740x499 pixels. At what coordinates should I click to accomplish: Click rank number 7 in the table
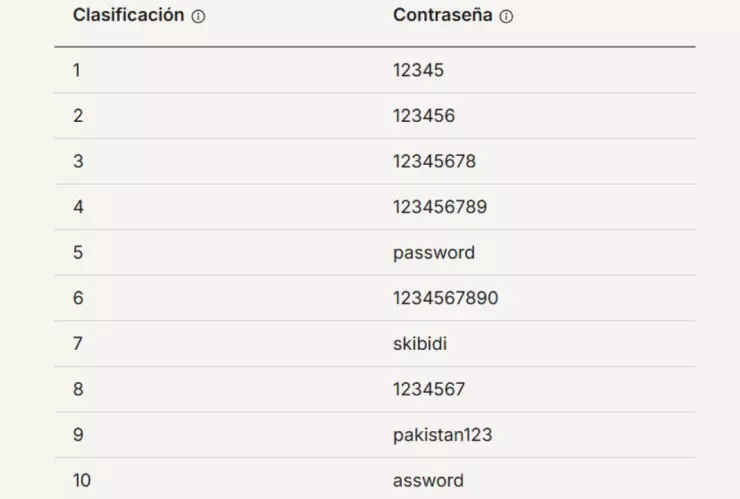(78, 344)
